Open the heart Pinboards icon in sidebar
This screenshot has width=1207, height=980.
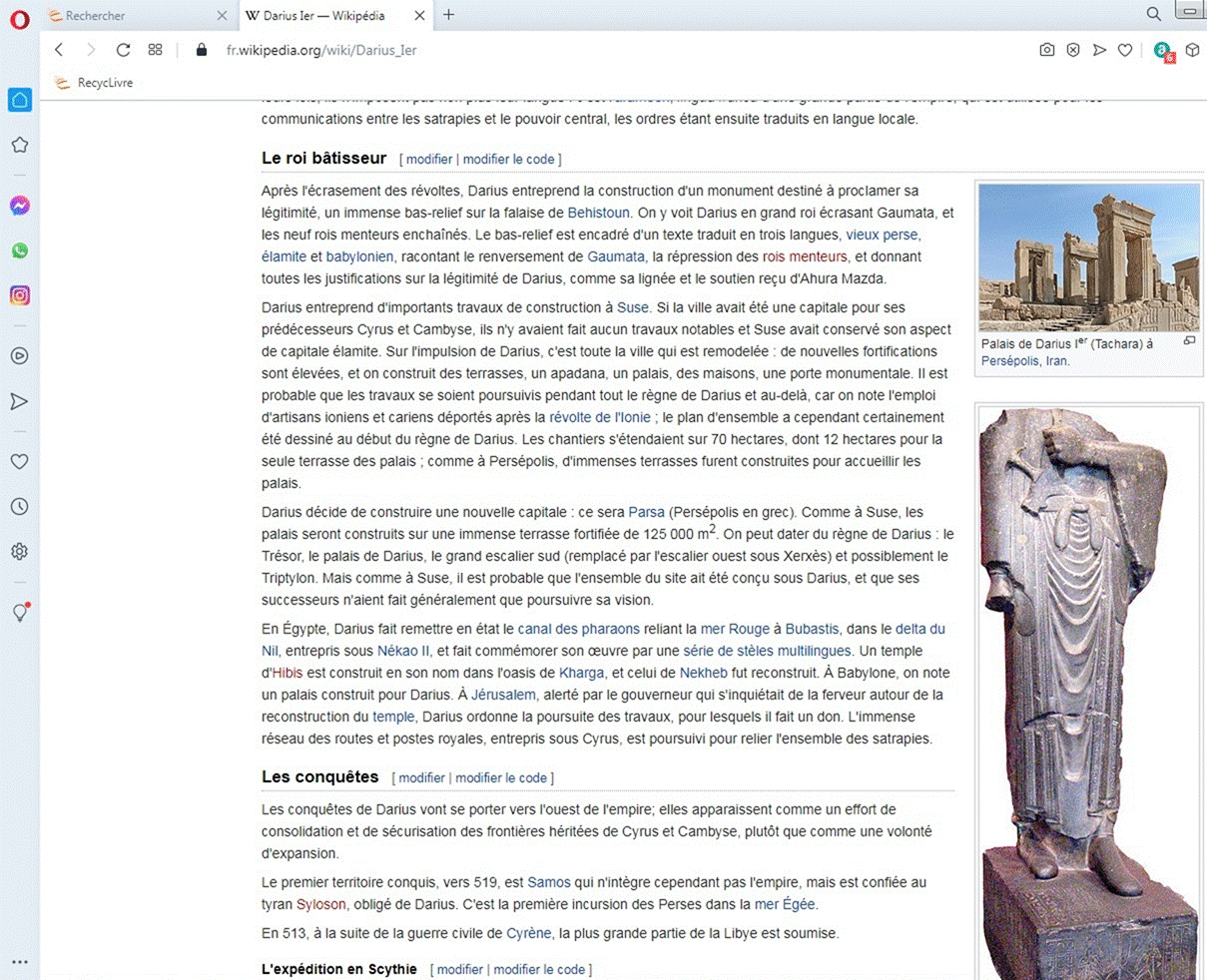click(x=20, y=462)
